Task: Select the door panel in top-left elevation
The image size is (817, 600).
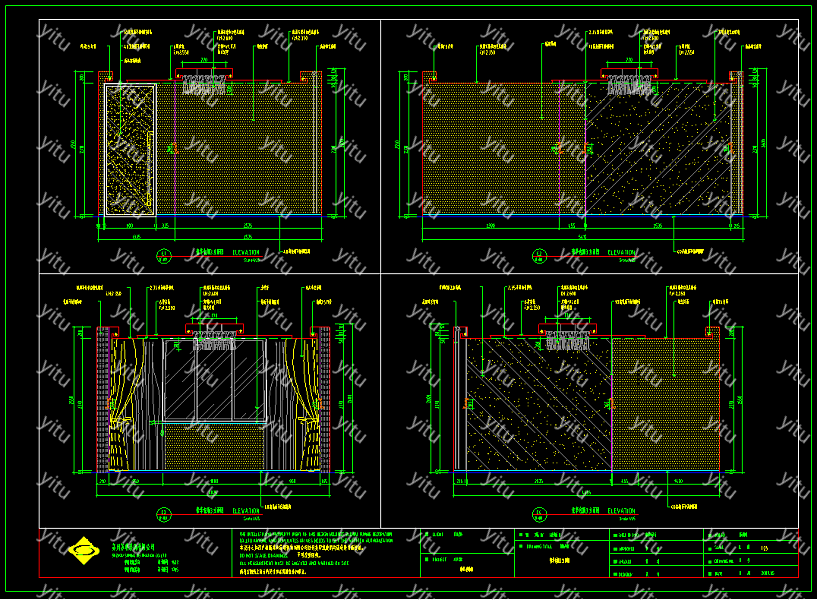Action: click(129, 149)
